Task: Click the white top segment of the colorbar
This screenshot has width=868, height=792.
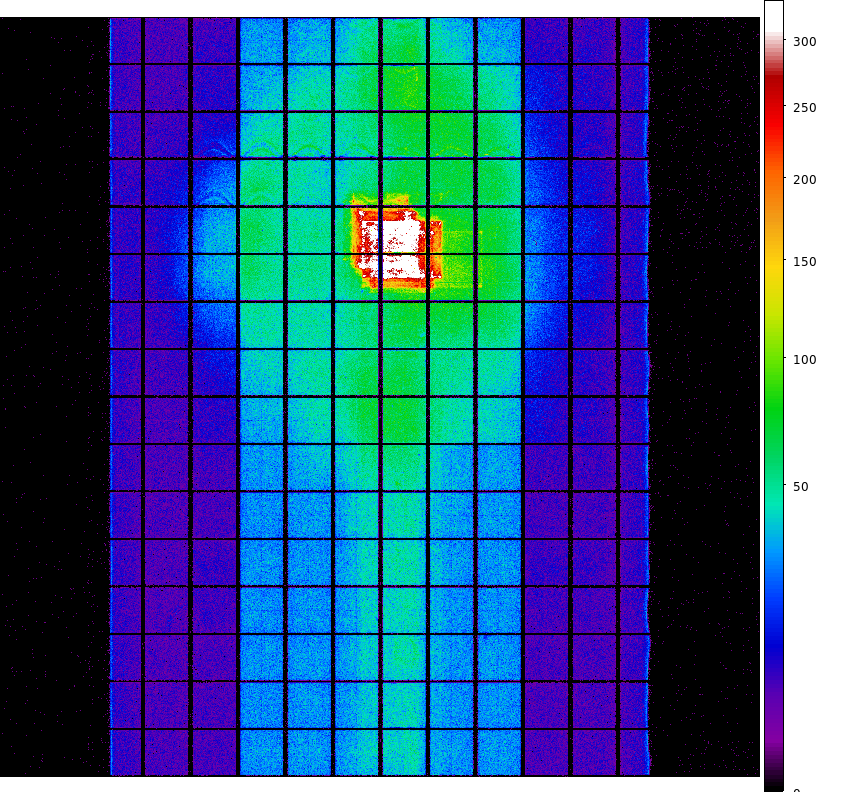Action: (x=773, y=20)
